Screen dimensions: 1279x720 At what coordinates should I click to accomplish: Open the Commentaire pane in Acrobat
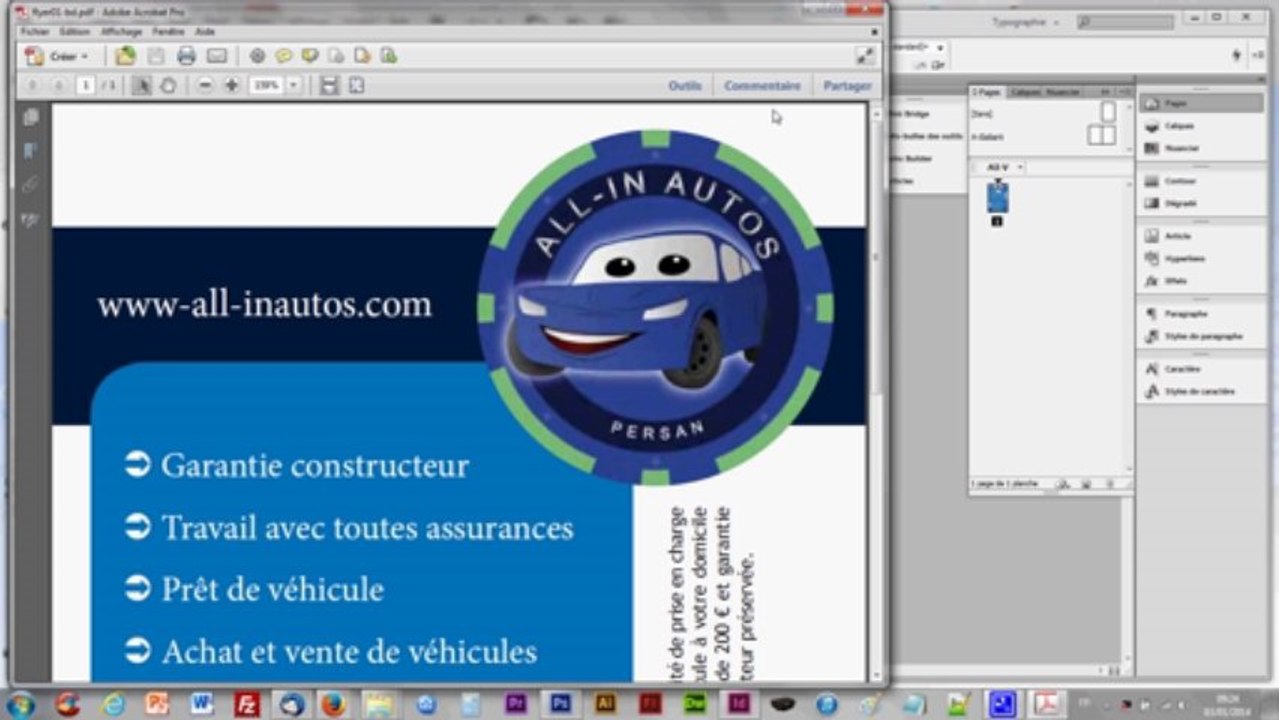click(763, 86)
